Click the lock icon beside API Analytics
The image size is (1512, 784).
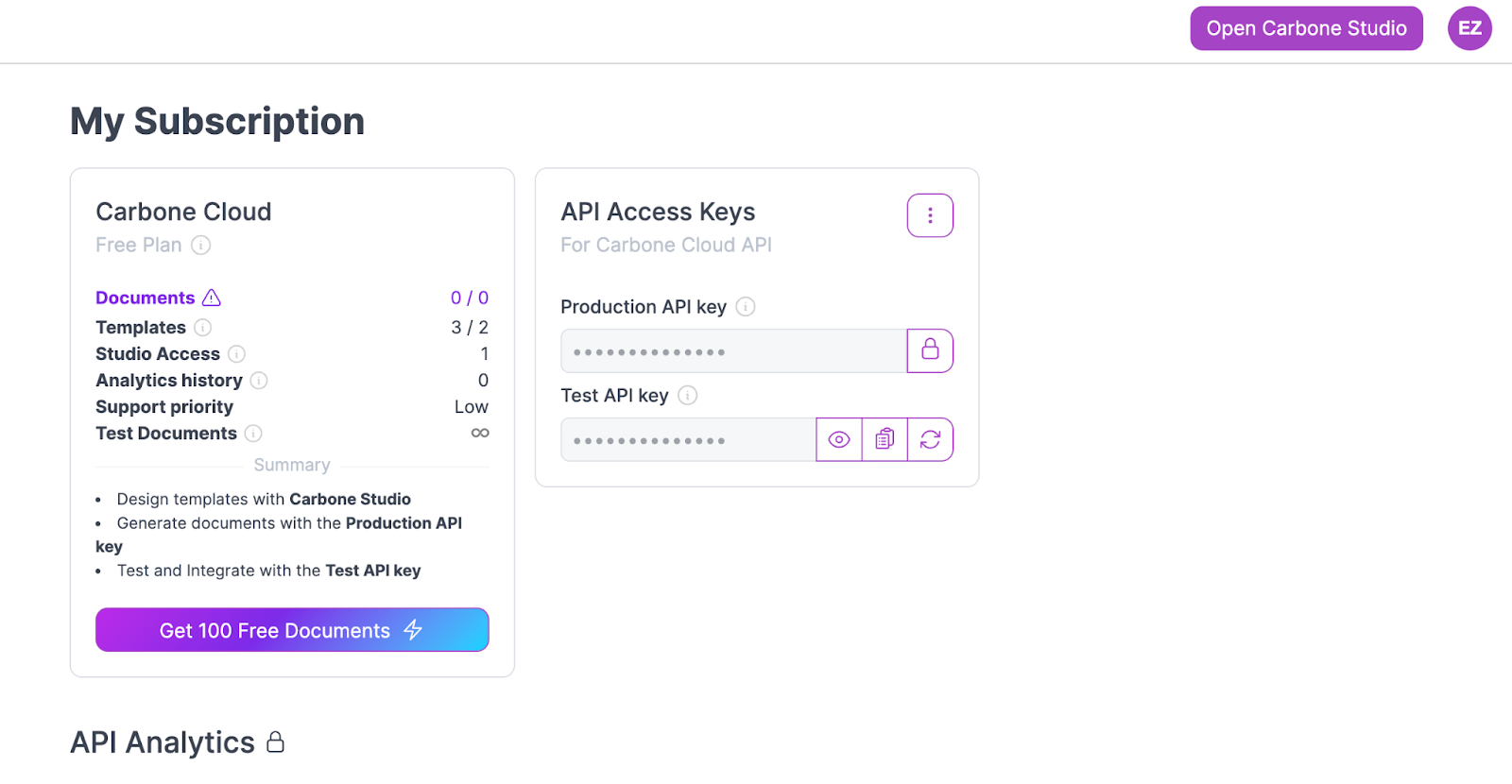coord(275,742)
